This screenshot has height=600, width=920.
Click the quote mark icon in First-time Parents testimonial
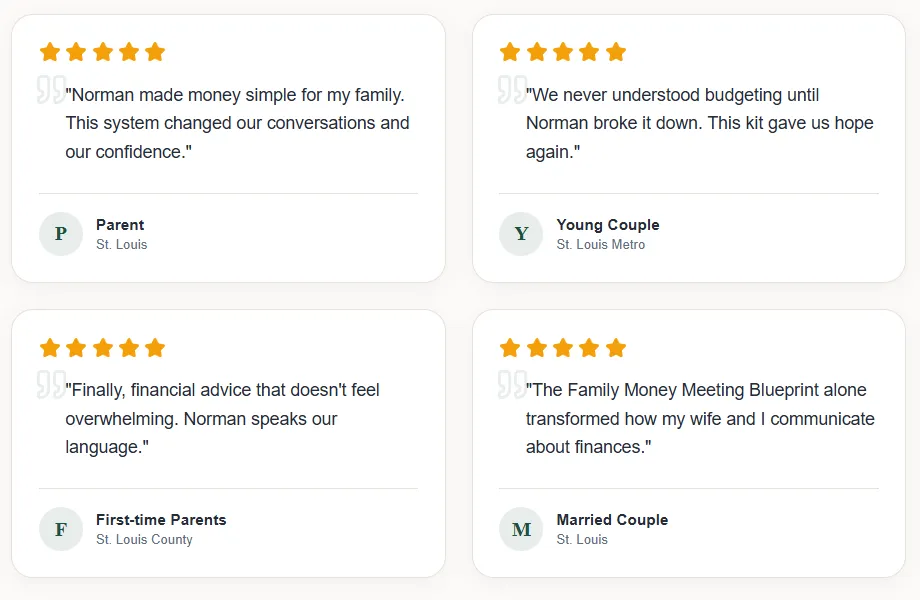tap(51, 384)
